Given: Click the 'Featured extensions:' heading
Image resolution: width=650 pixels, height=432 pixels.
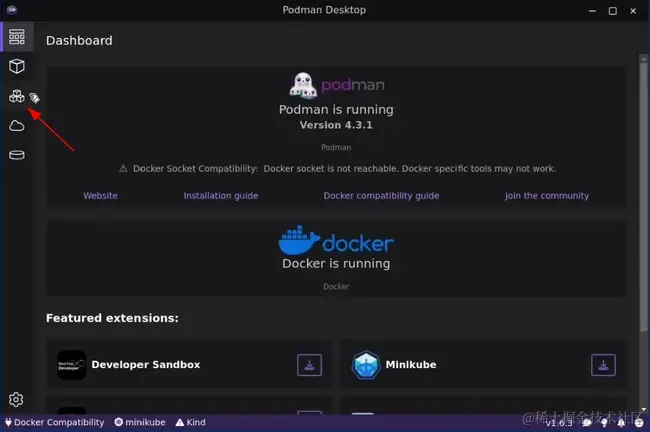Looking at the screenshot, I should tap(112, 318).
